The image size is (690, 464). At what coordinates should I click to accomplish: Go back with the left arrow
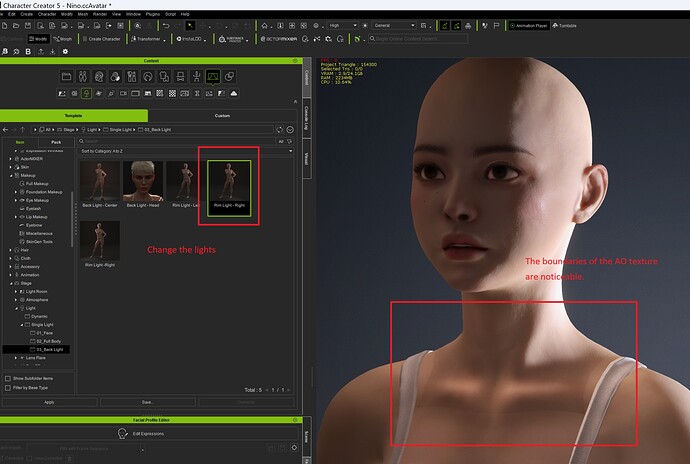[5, 129]
